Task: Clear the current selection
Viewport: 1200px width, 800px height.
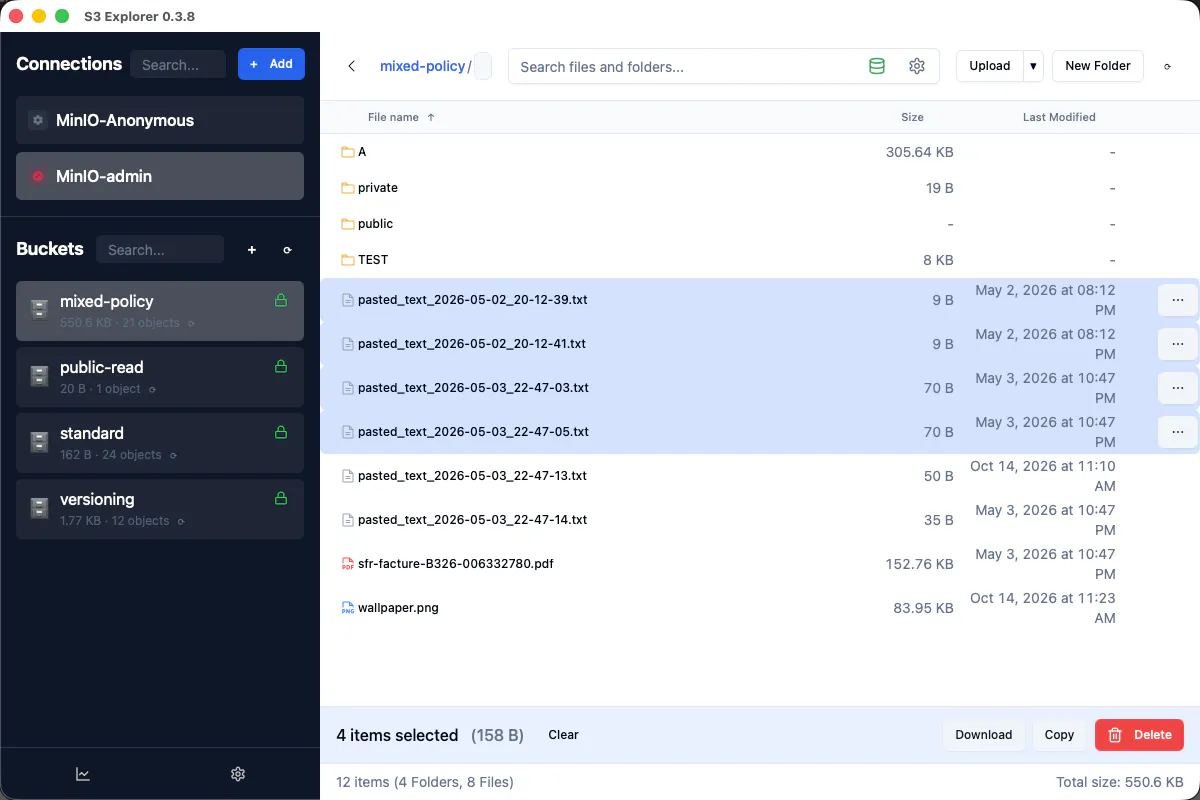Action: click(x=563, y=735)
